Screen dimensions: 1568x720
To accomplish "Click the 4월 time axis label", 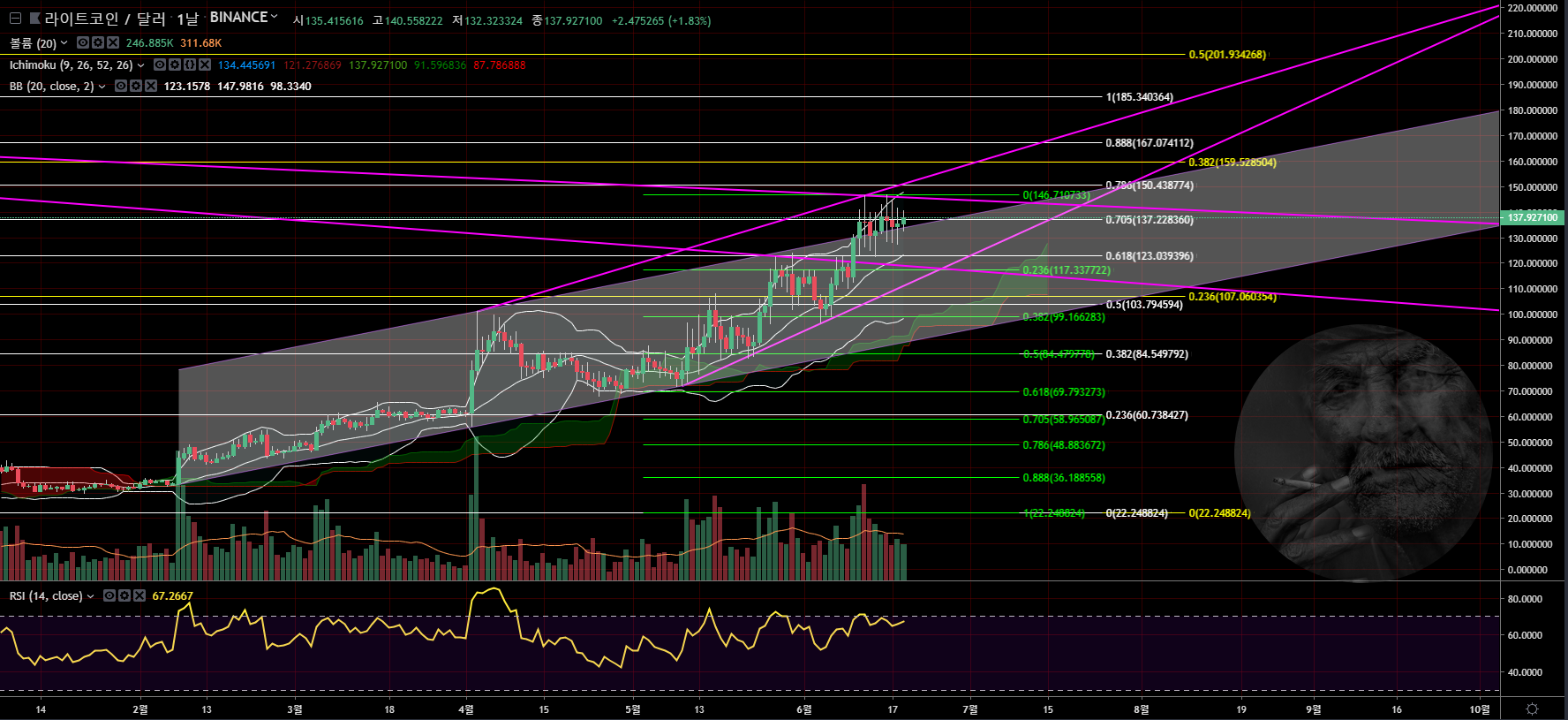I will [x=466, y=709].
